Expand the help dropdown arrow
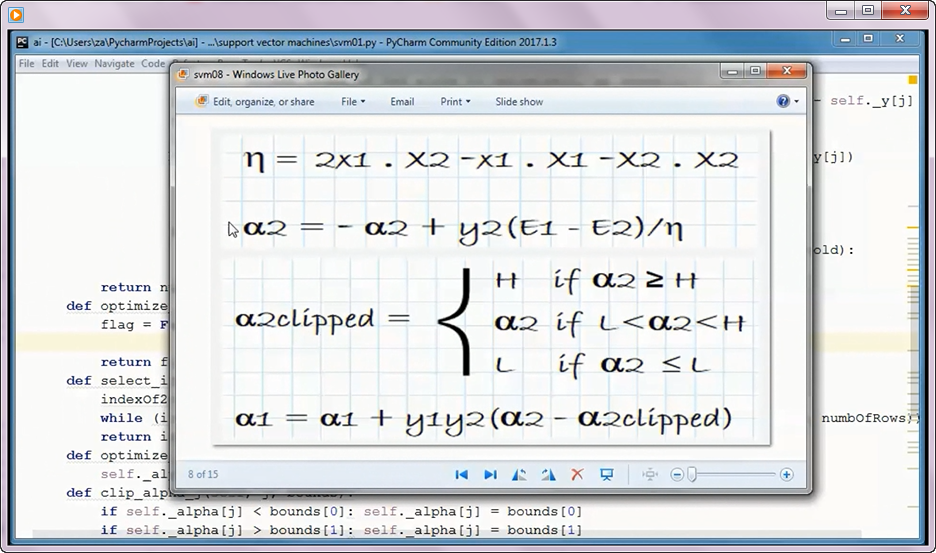The width and height of the screenshot is (936, 553). pos(796,102)
